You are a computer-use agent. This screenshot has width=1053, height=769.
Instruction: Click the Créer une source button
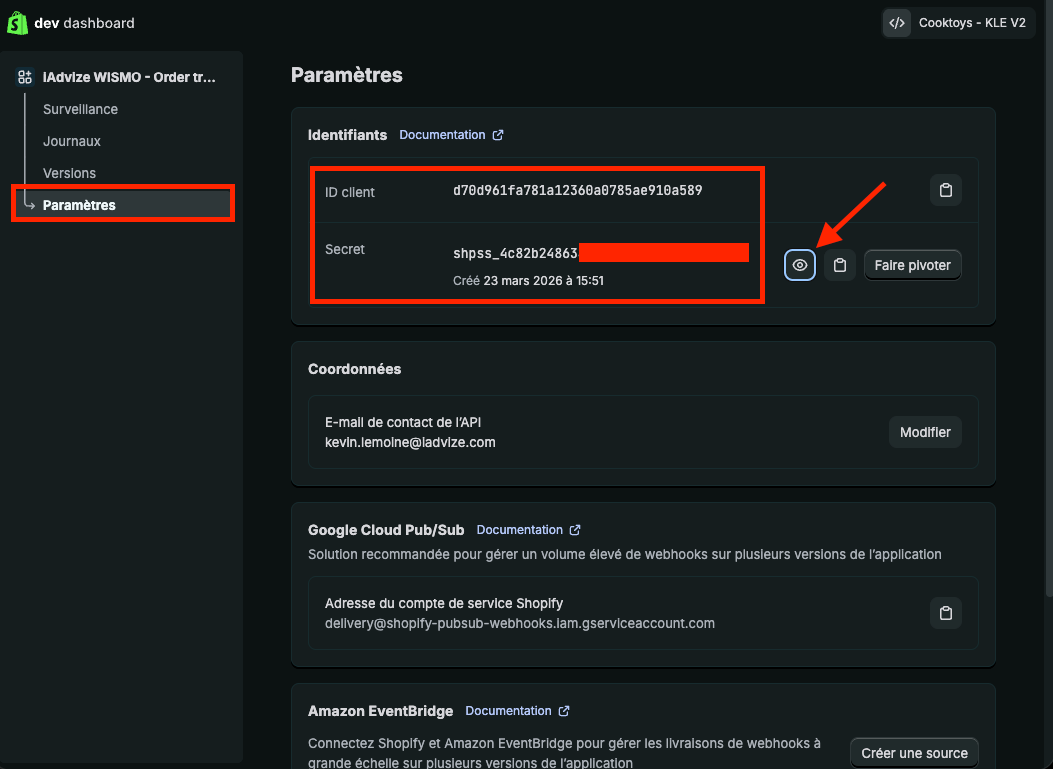point(914,753)
